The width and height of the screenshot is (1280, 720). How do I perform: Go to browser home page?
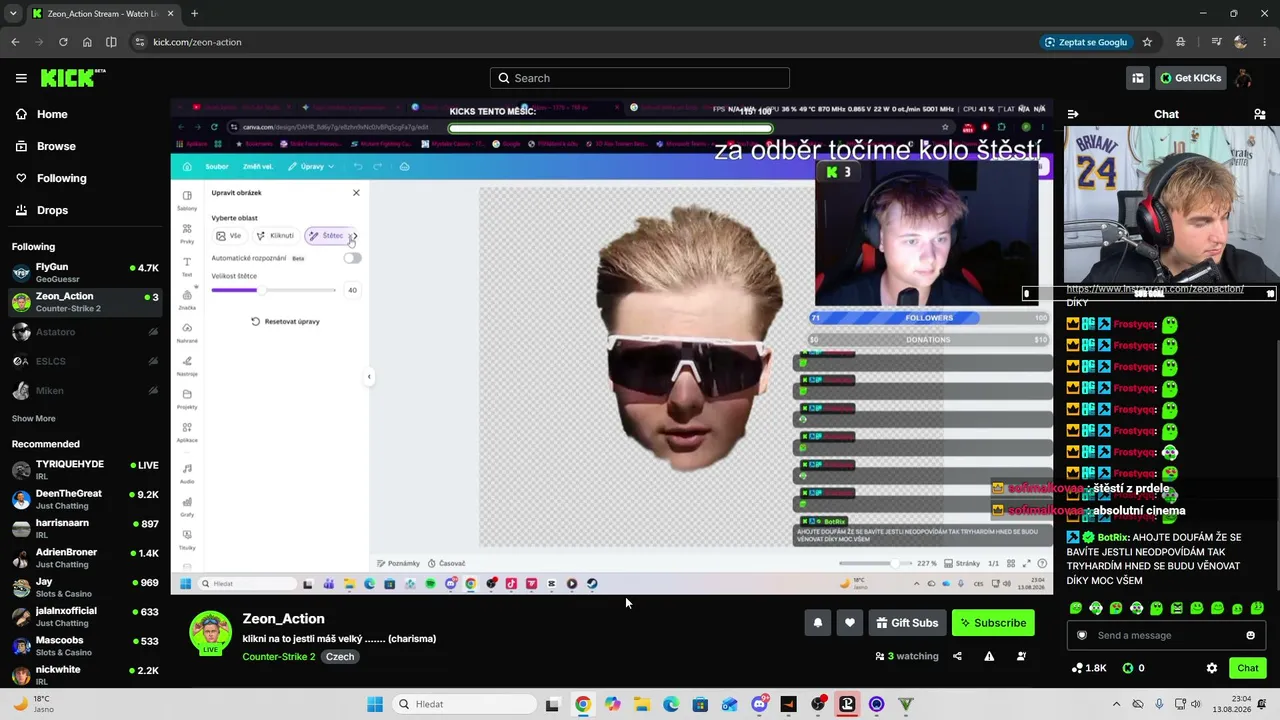[87, 42]
